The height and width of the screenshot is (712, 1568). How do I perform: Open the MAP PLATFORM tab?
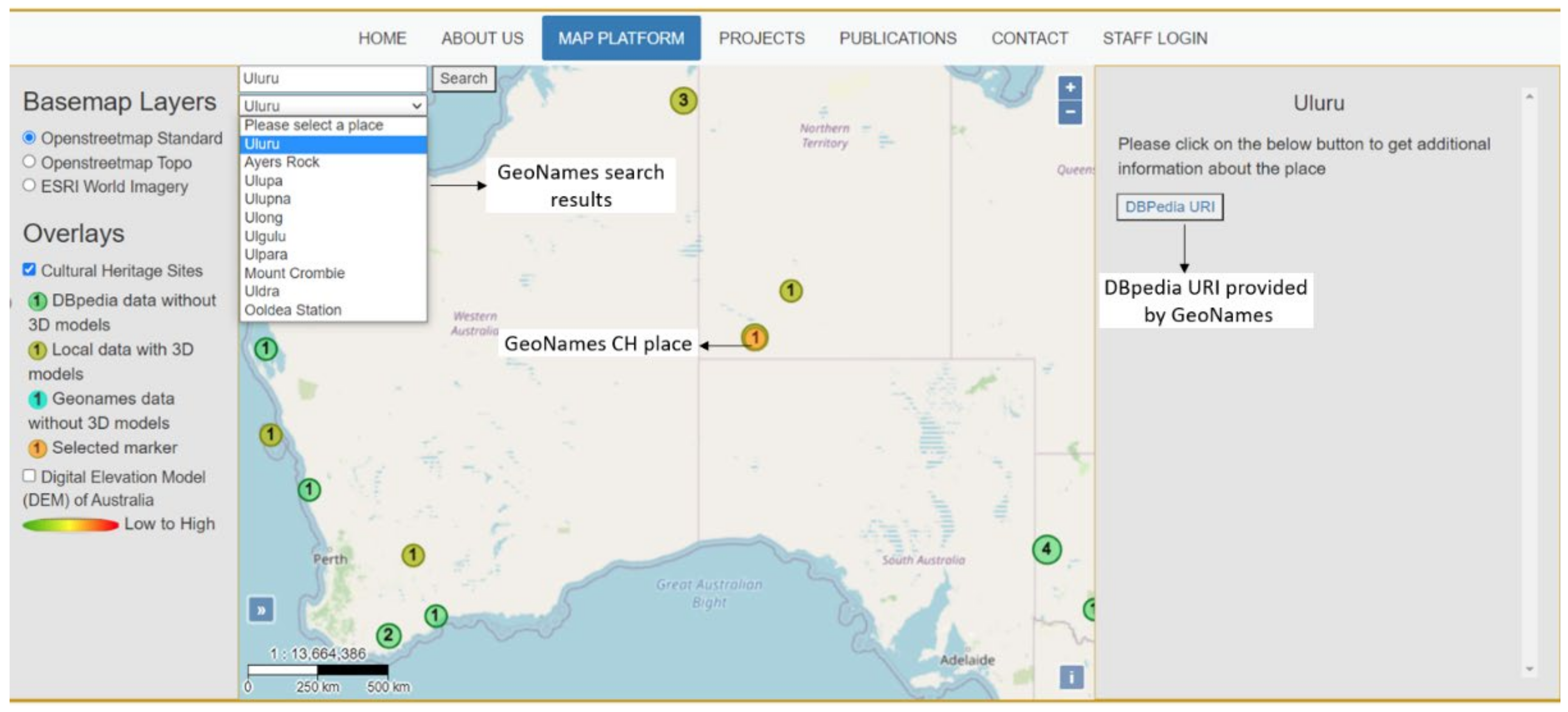[x=621, y=38]
